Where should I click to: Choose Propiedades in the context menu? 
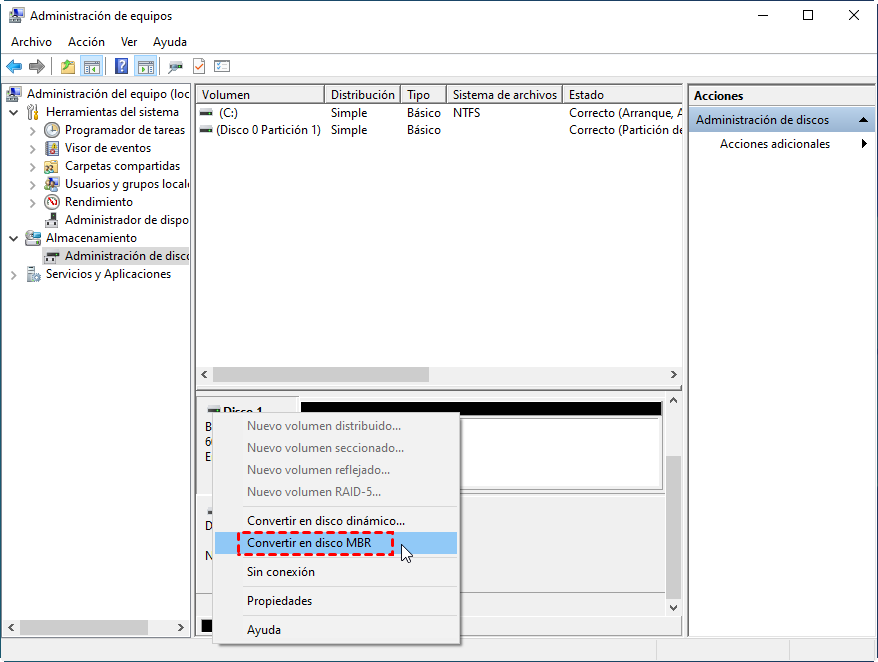coord(279,601)
